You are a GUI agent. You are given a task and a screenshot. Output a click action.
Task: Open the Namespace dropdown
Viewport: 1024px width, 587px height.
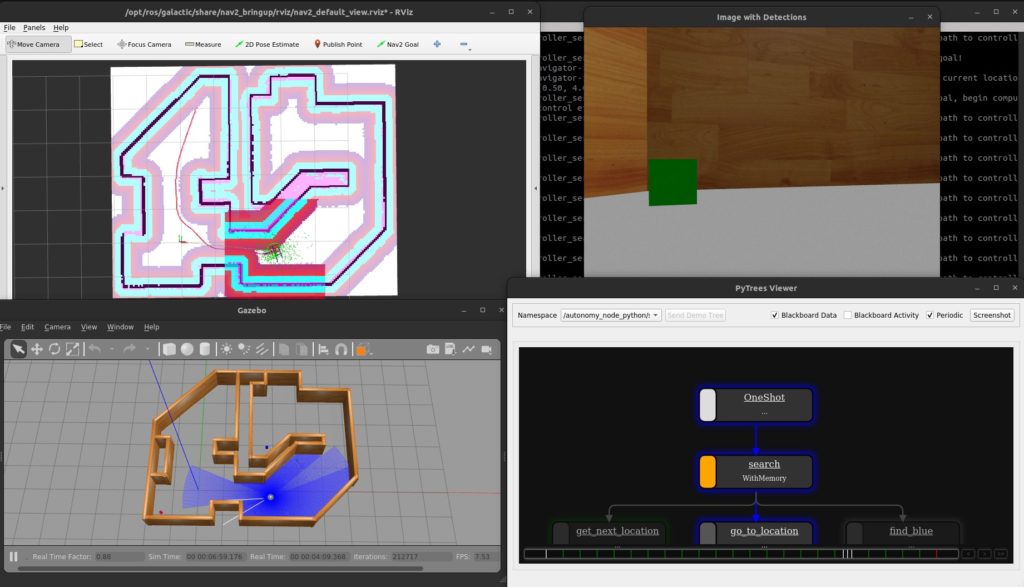click(611, 315)
